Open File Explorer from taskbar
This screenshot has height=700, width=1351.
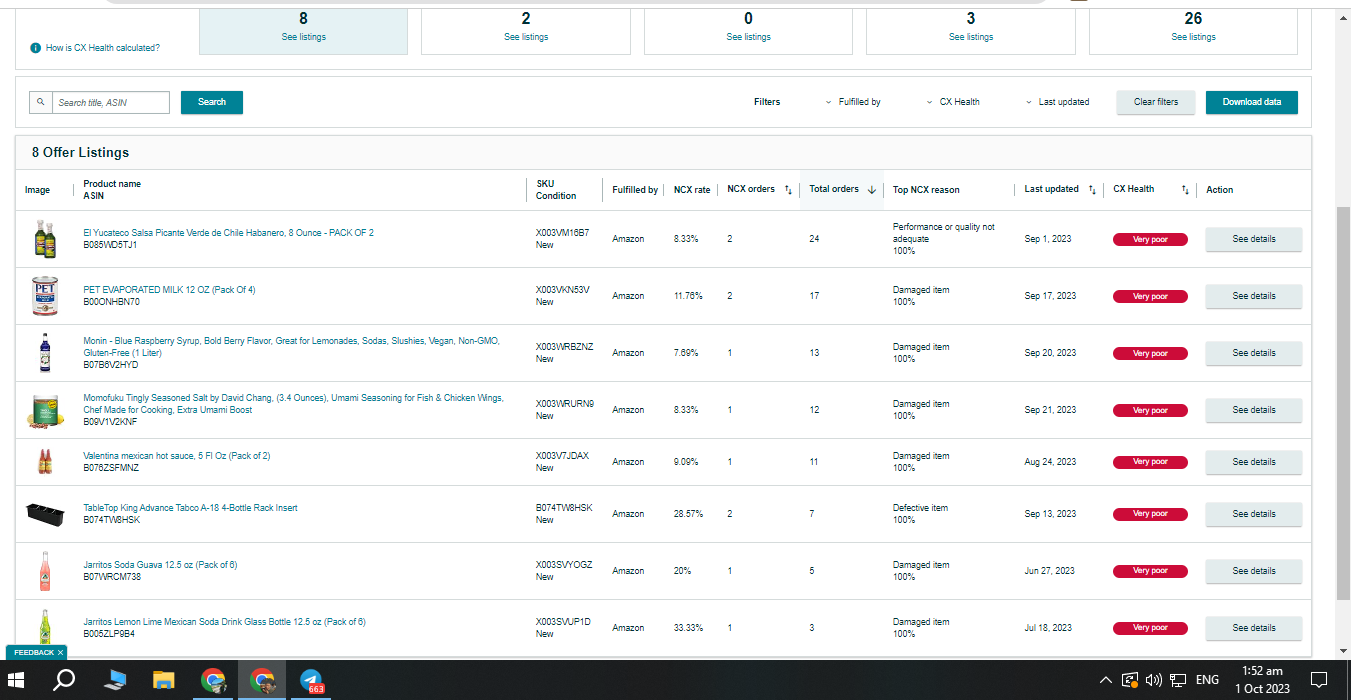163,680
